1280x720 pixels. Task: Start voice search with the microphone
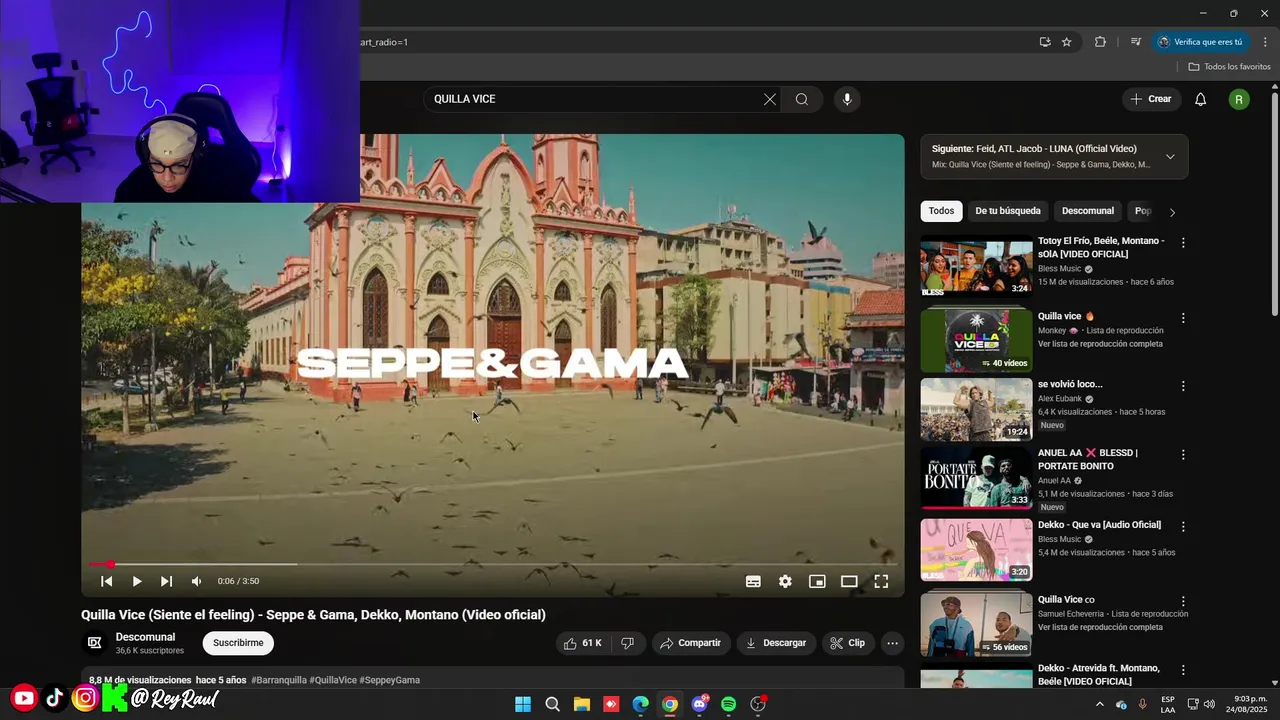click(847, 99)
